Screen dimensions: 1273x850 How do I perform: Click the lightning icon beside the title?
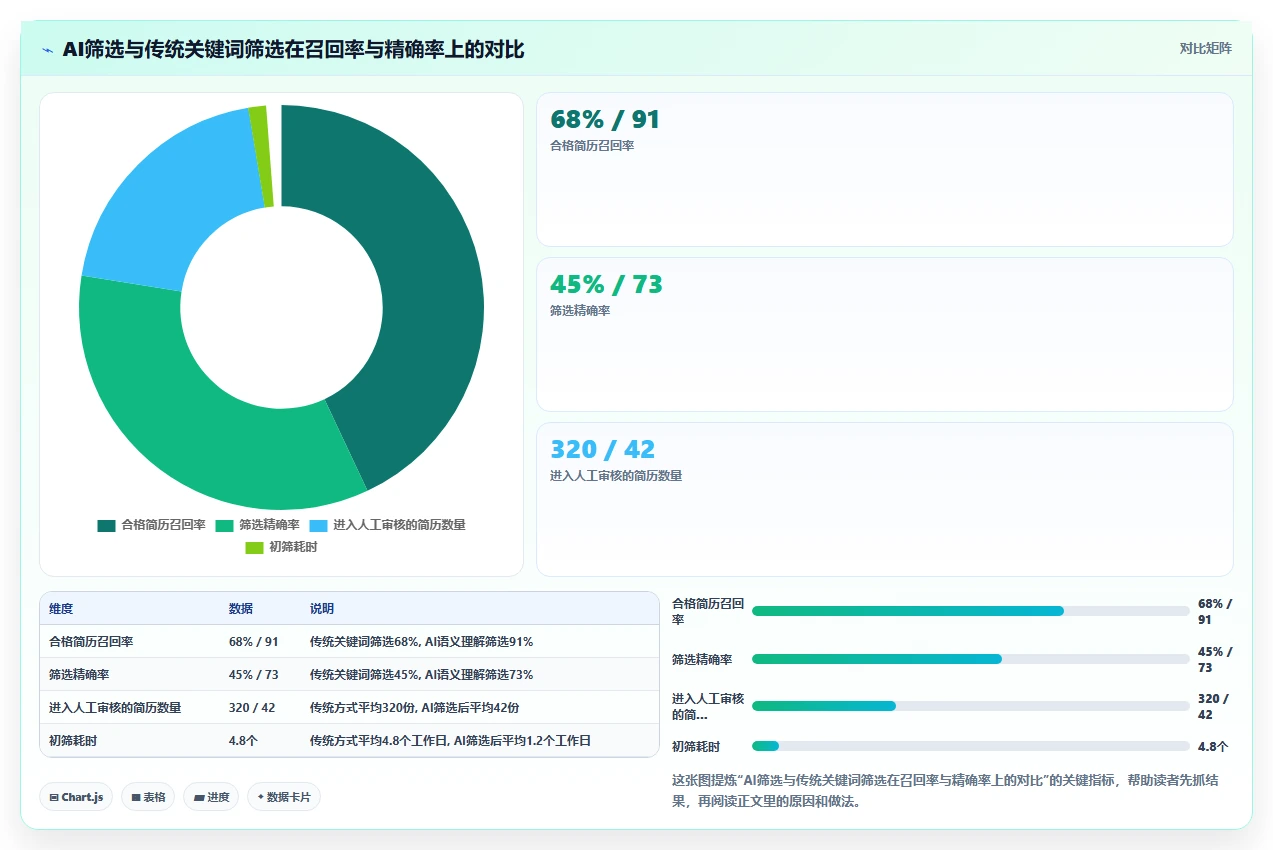pyautogui.click(x=47, y=50)
